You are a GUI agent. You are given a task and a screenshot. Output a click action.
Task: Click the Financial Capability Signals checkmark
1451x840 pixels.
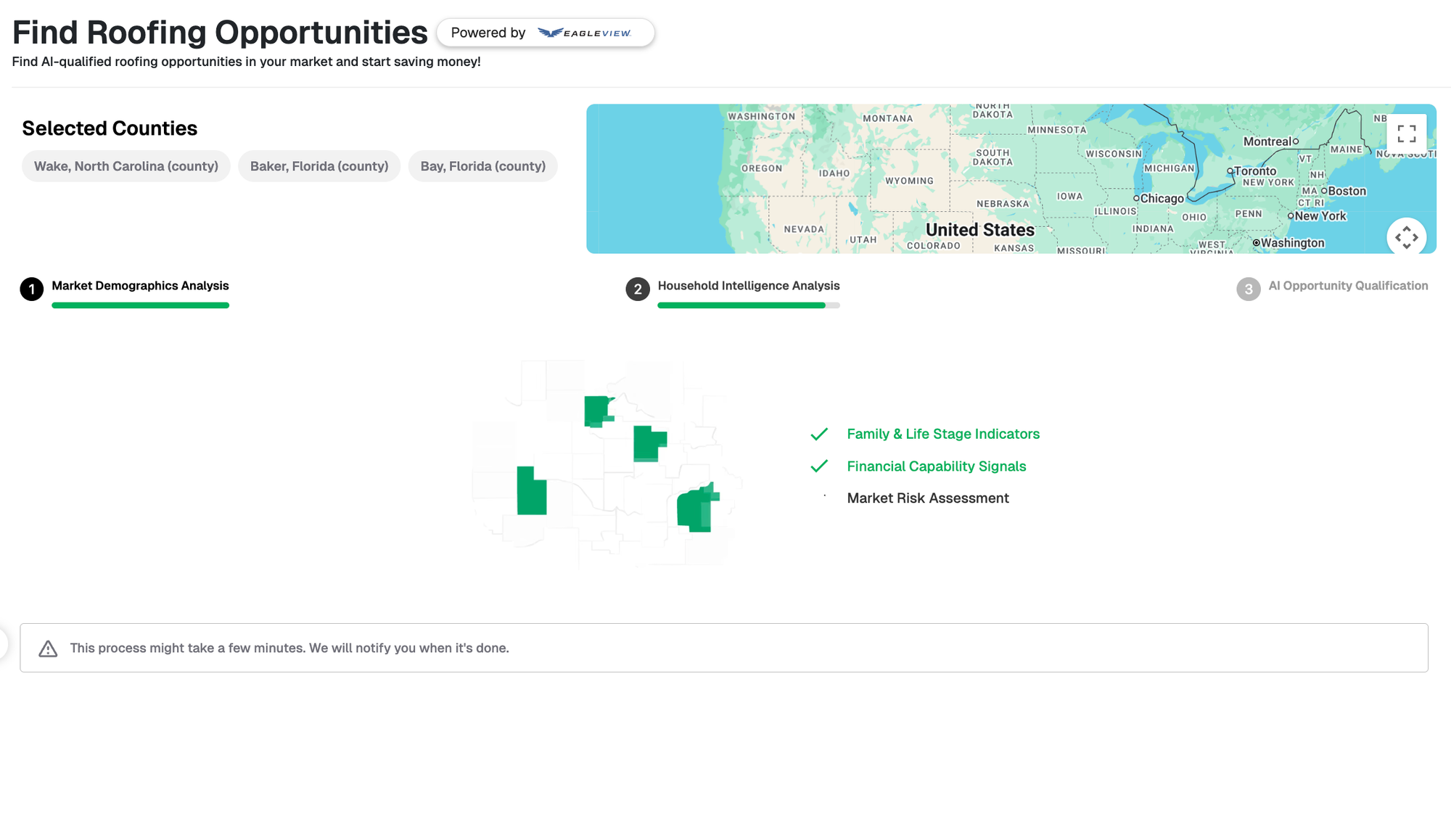coord(819,466)
